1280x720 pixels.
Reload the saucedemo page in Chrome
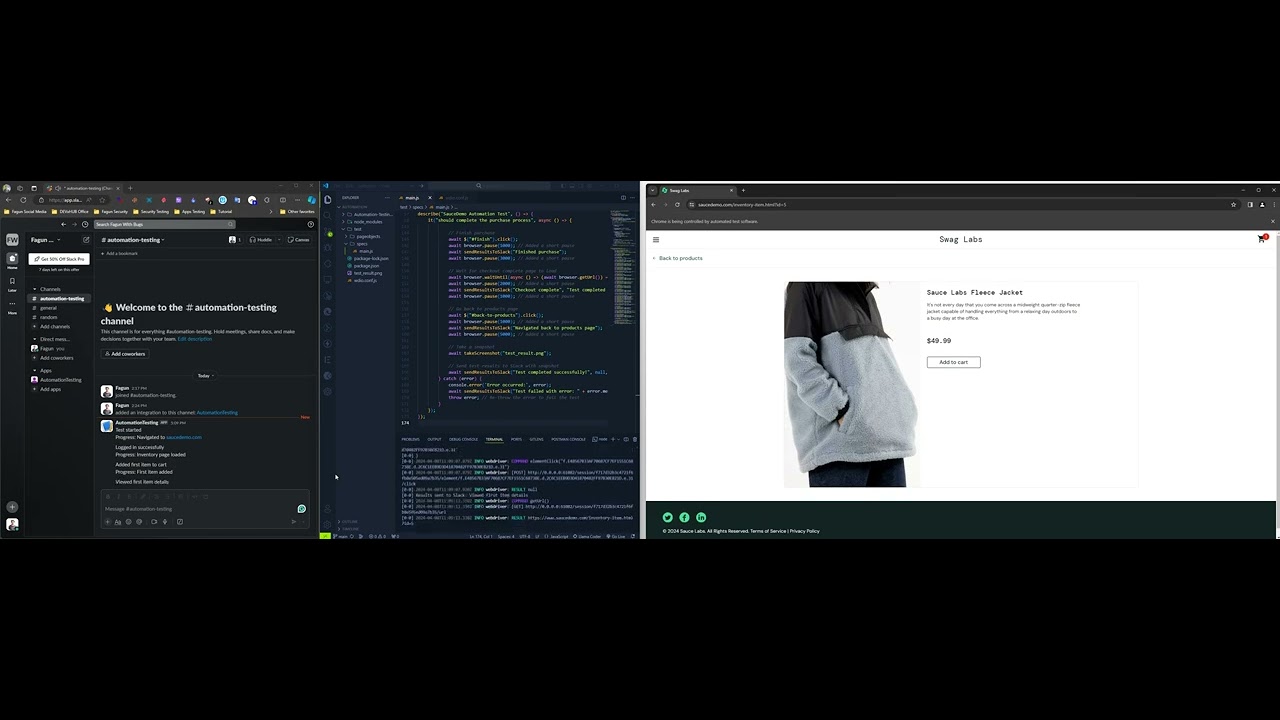(677, 204)
